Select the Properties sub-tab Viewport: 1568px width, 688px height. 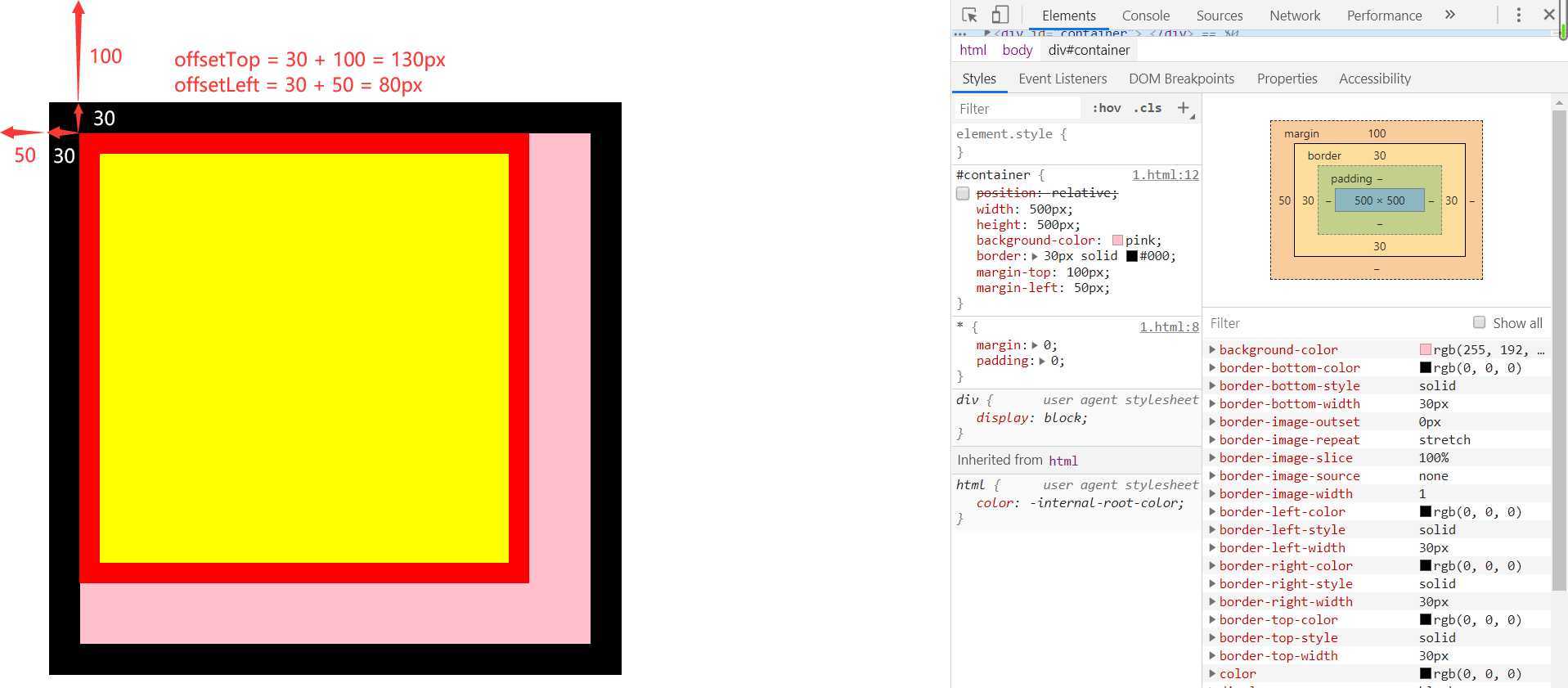click(x=1287, y=79)
